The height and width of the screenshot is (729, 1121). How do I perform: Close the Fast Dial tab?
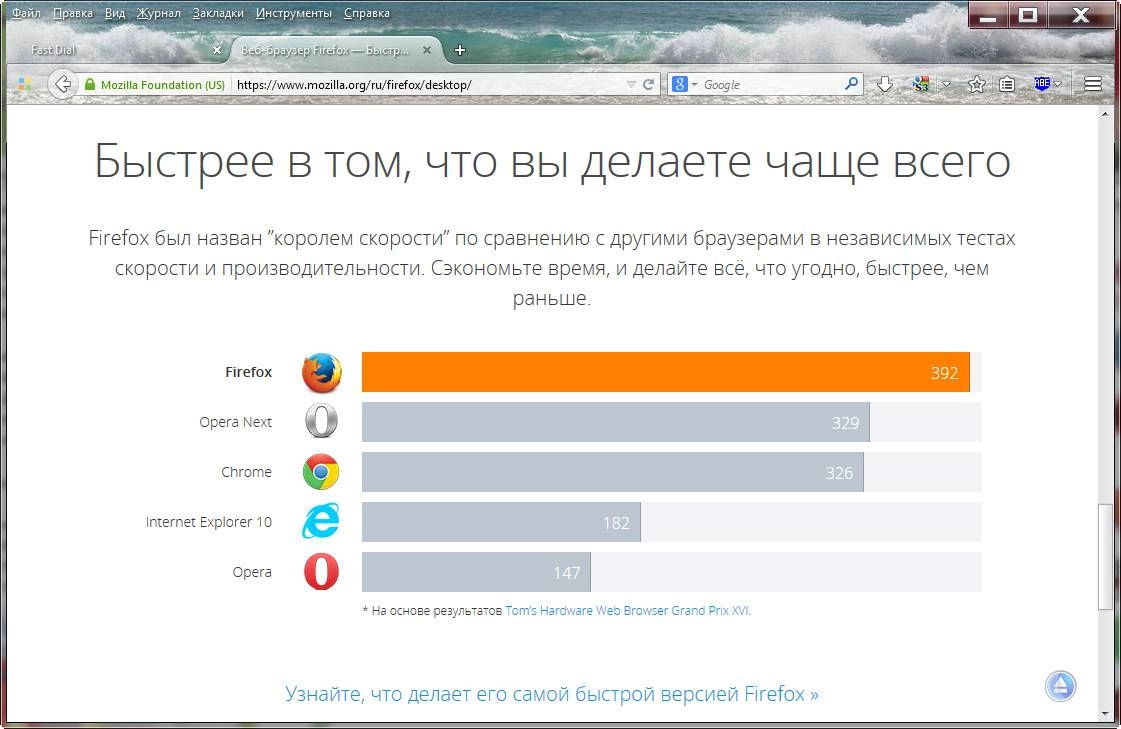[217, 50]
